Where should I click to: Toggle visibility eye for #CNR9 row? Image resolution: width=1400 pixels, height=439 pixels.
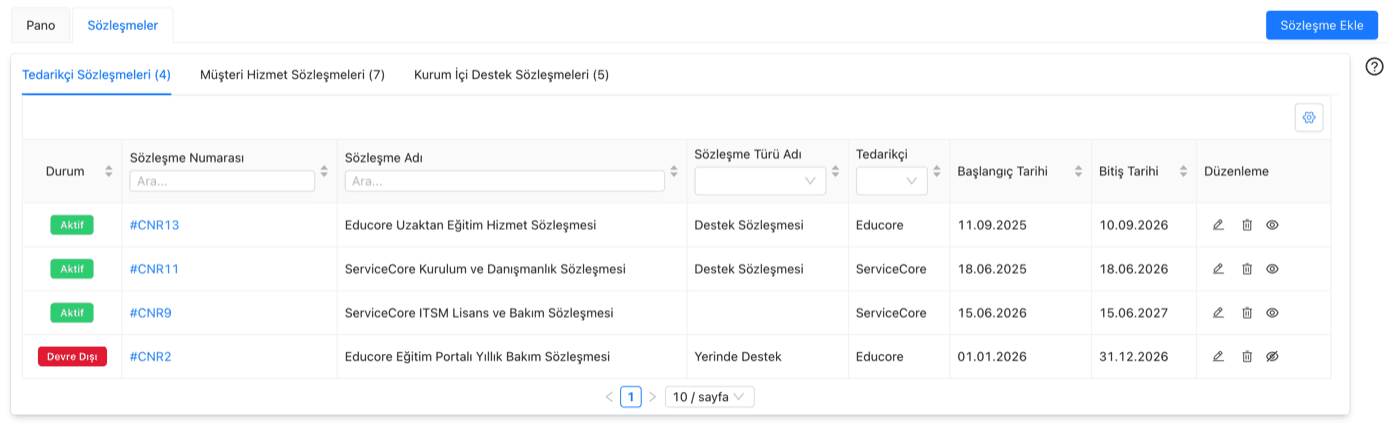(x=1273, y=313)
